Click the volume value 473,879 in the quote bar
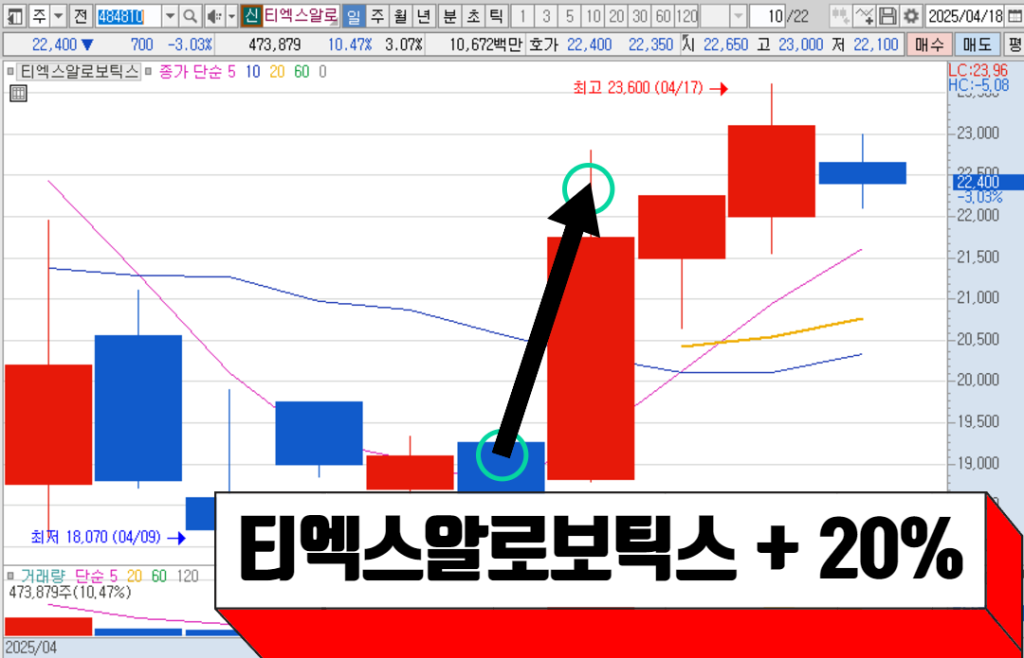Screen dimensions: 1024x658 point(275,45)
